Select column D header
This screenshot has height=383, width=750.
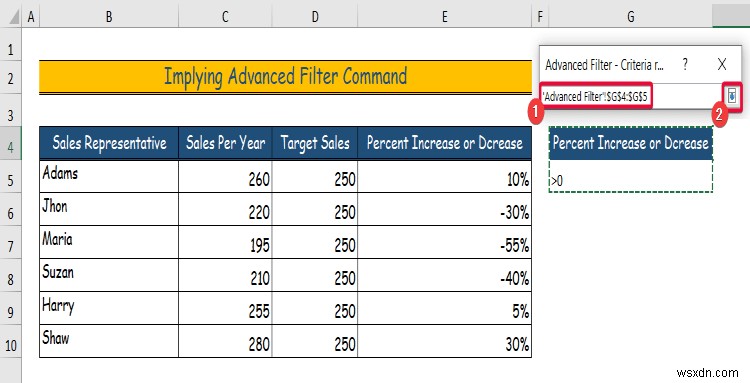[315, 18]
